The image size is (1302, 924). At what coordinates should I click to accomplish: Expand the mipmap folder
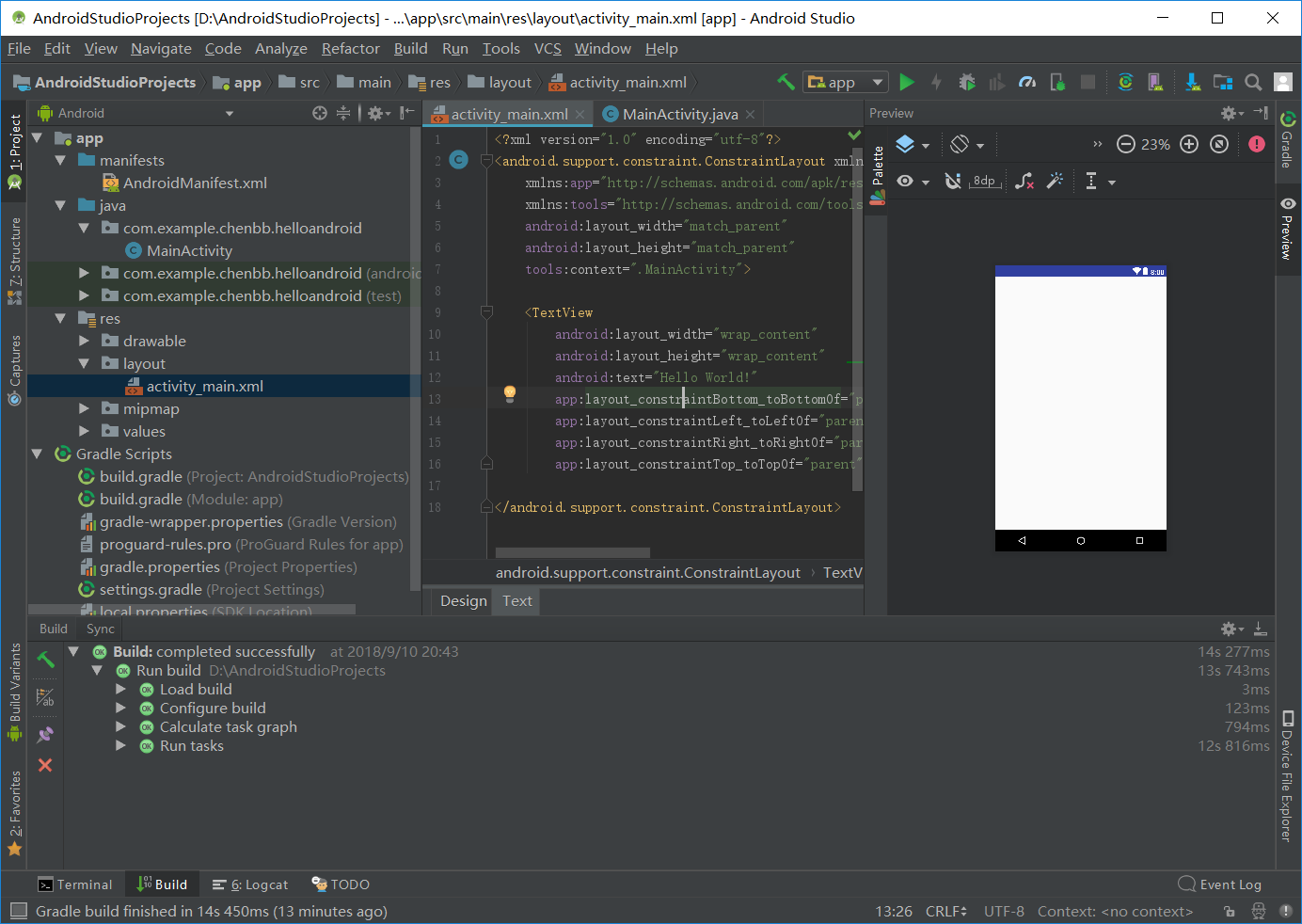pyautogui.click(x=84, y=408)
